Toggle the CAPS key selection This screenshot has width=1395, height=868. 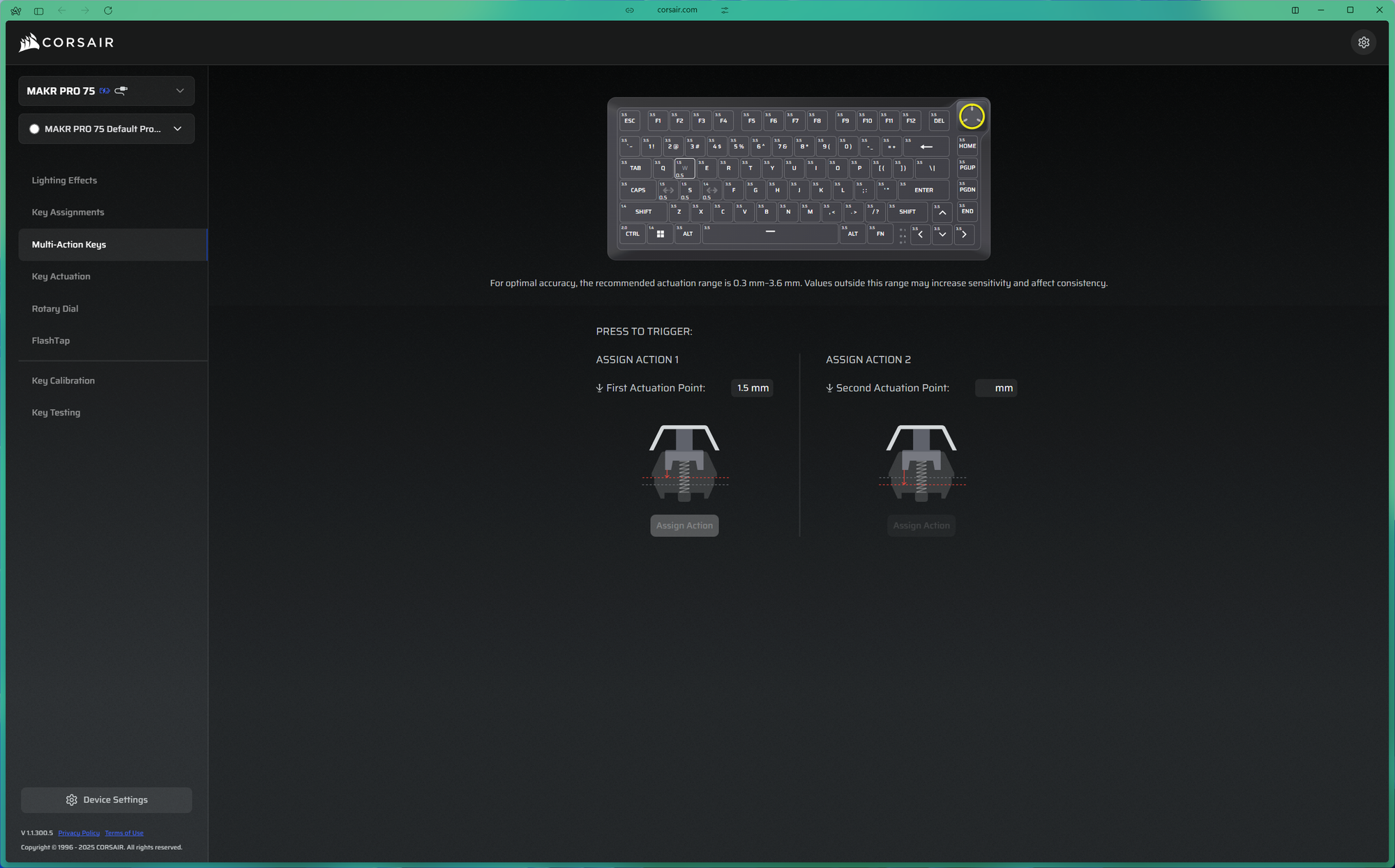(638, 190)
